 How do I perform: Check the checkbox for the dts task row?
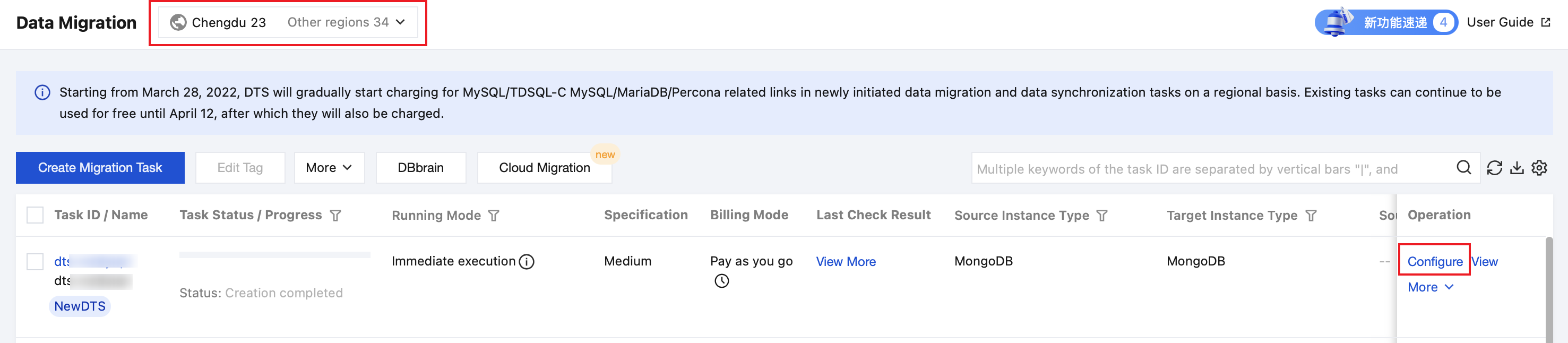click(36, 262)
